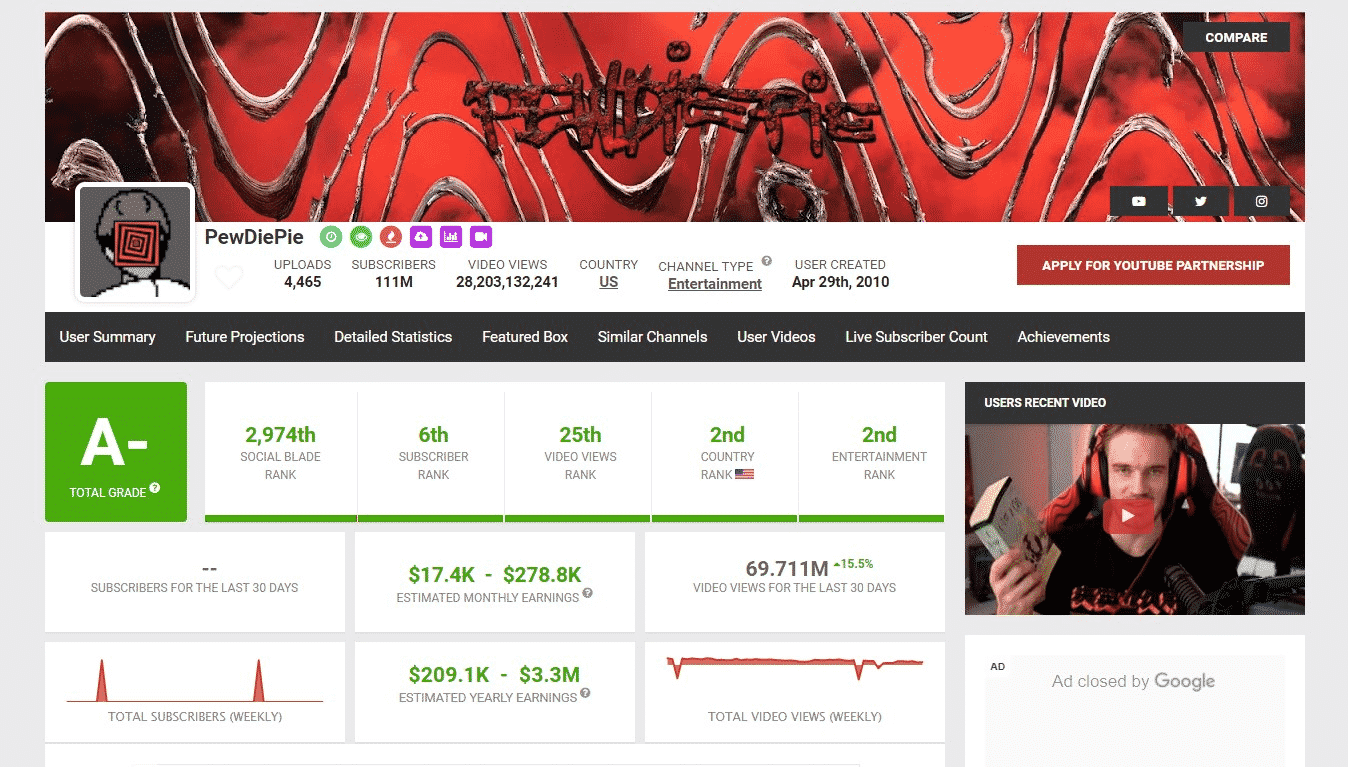Click help icon beside Estimated Yearly Earnings
The width and height of the screenshot is (1348, 767).
click(x=586, y=693)
